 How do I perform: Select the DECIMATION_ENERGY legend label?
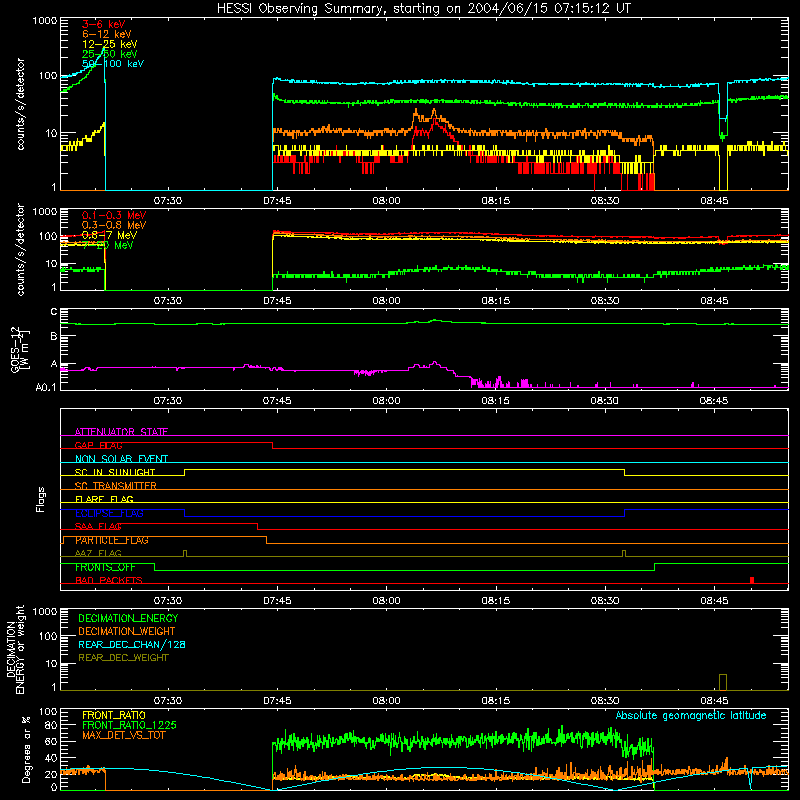point(128,618)
